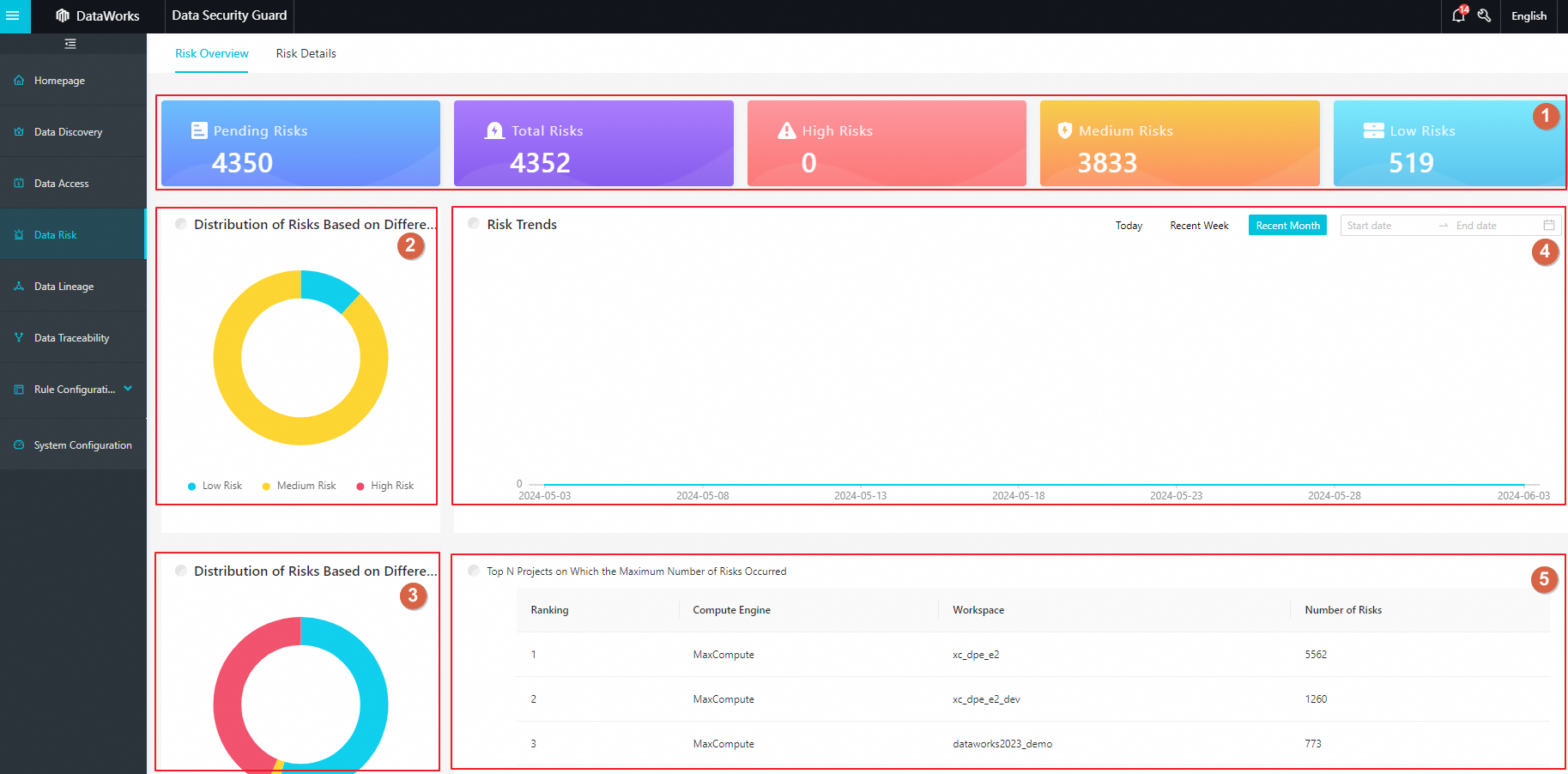Click the risk count 773 cell

1313,744
